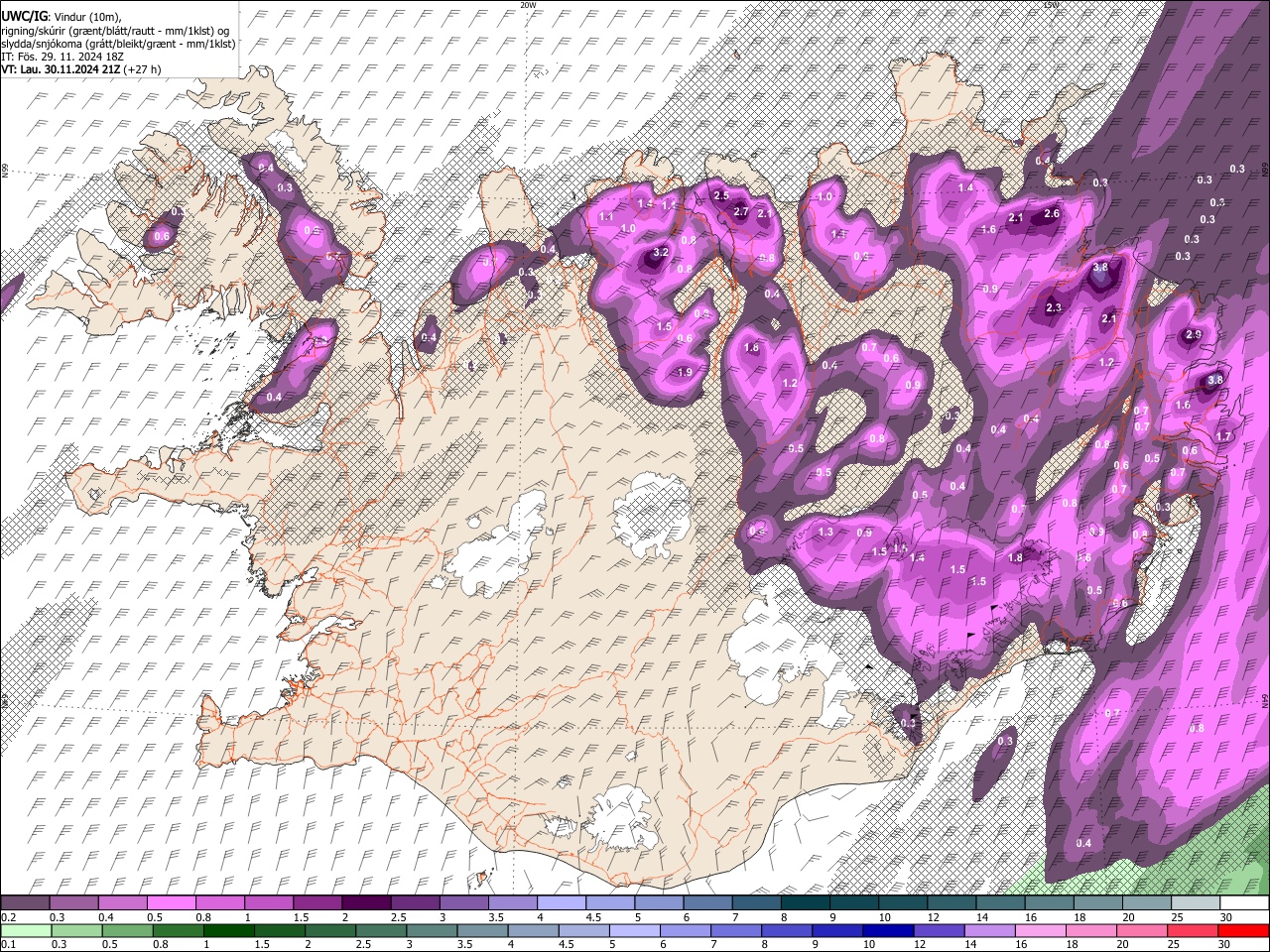The height and width of the screenshot is (952, 1270).
Task: Click the 2.3 precipitation value on map
Action: pos(1054,308)
